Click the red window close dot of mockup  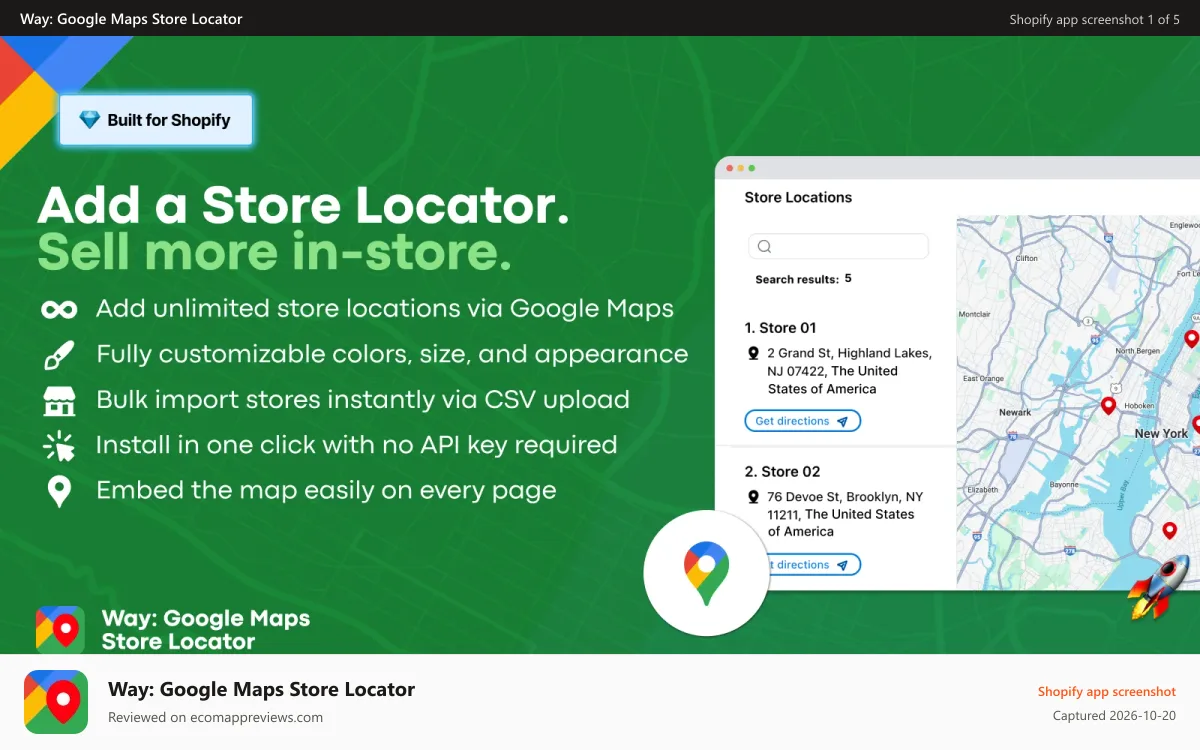730,168
